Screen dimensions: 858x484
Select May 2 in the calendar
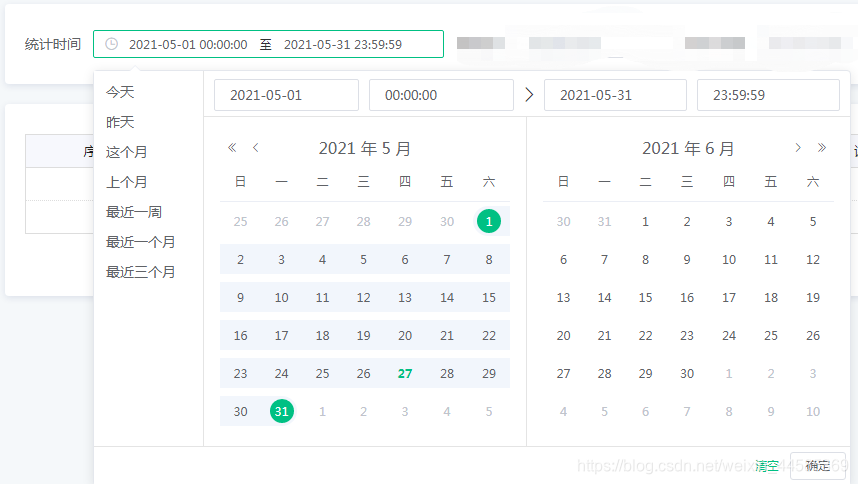click(240, 260)
